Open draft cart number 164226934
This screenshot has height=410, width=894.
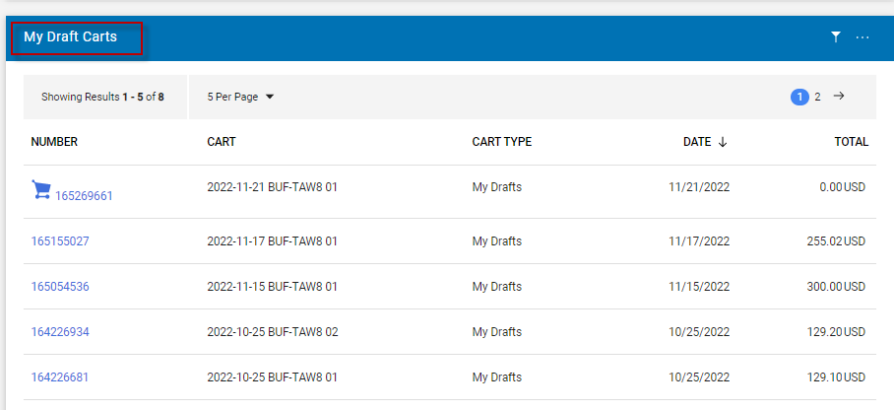[x=60, y=332]
